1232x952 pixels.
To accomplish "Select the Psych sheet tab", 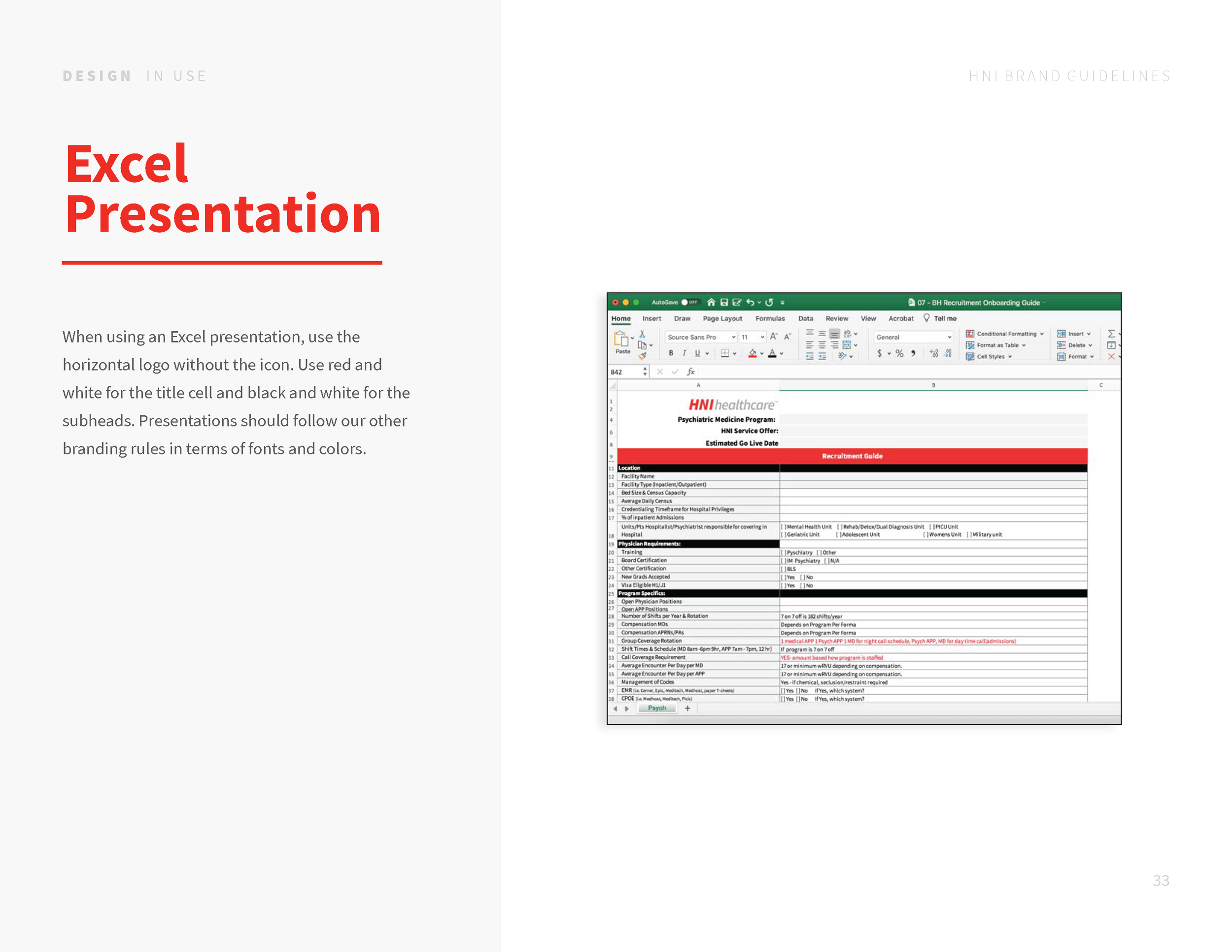I will [x=656, y=709].
